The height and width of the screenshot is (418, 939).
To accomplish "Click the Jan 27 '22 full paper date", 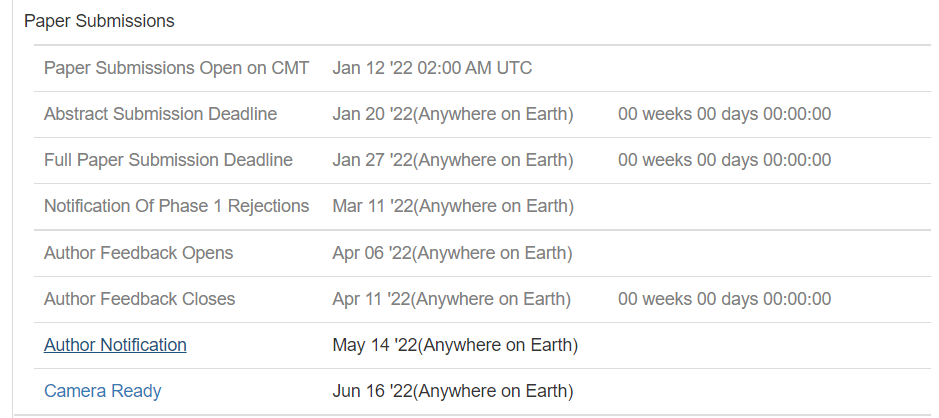I will click(452, 160).
